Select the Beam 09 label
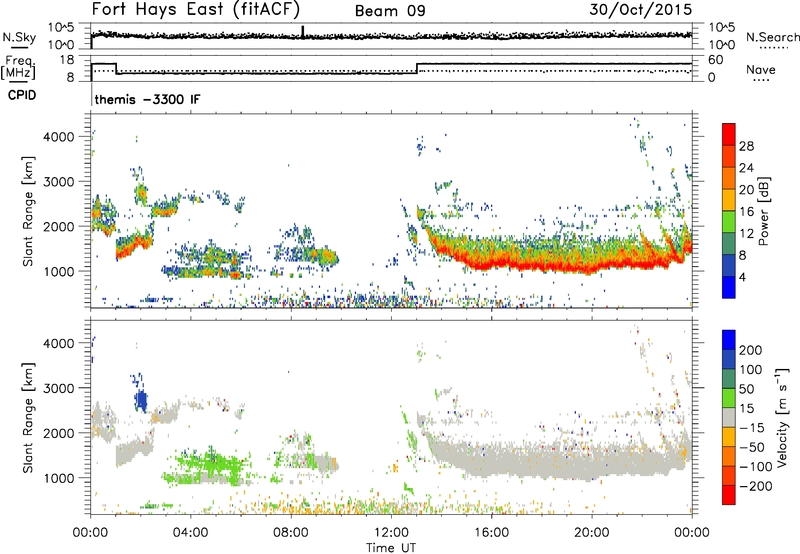This screenshot has height=554, width=800. 390,11
